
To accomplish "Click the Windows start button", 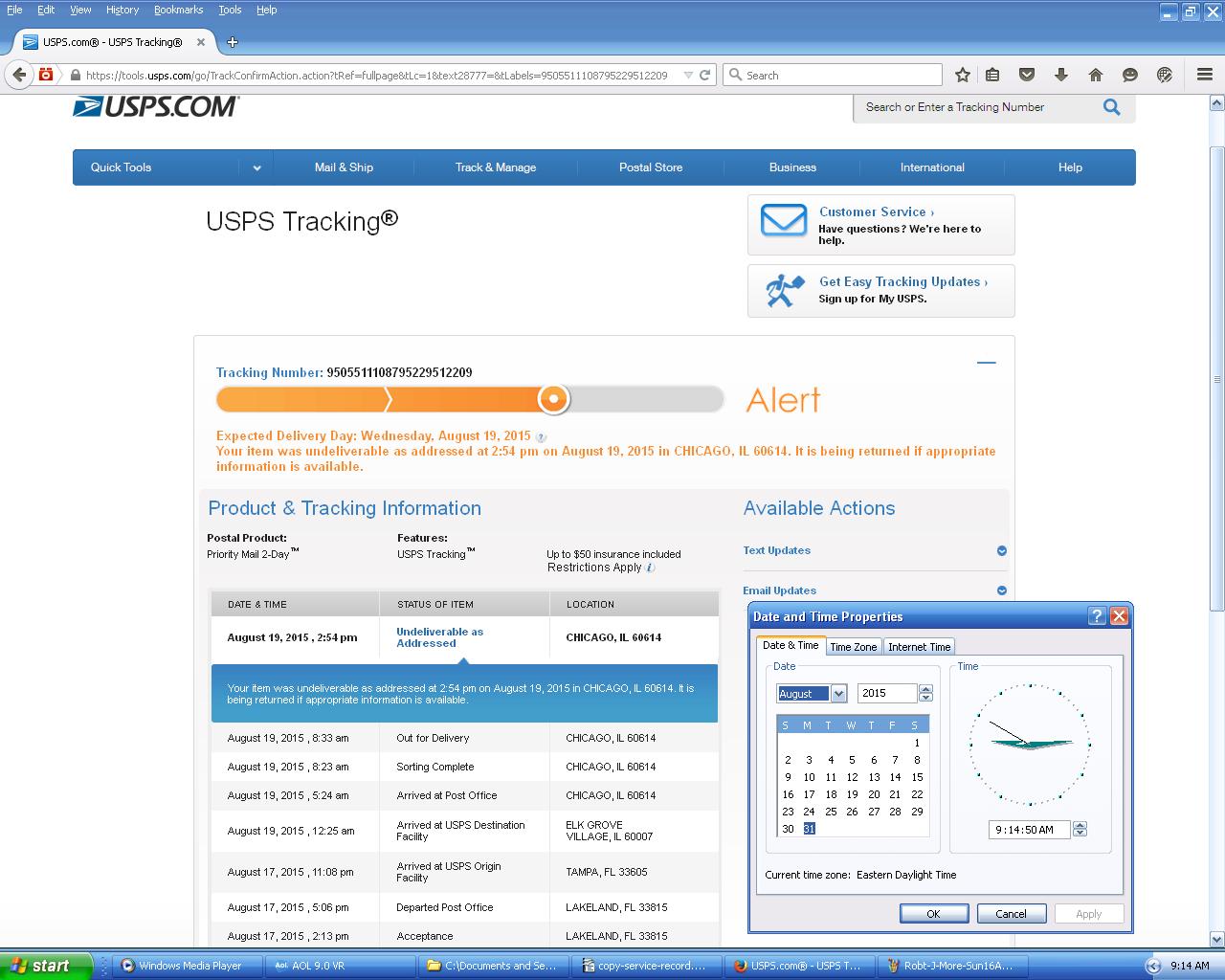I will [46, 966].
